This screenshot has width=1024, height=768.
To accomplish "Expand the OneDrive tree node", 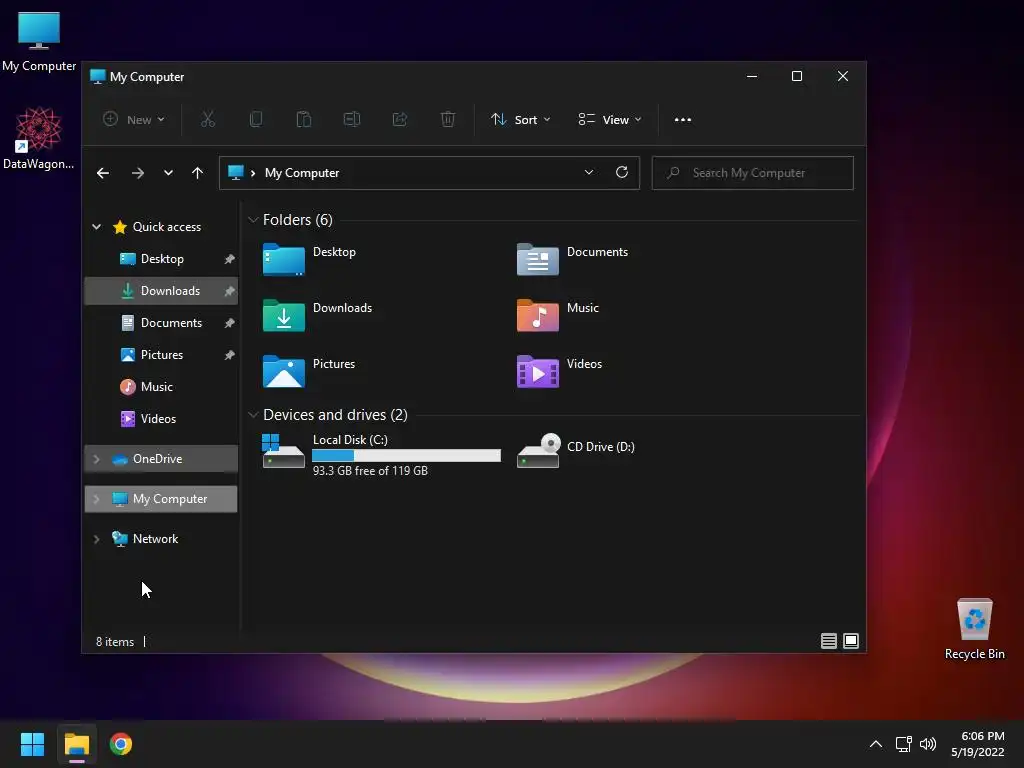I will coord(97,459).
